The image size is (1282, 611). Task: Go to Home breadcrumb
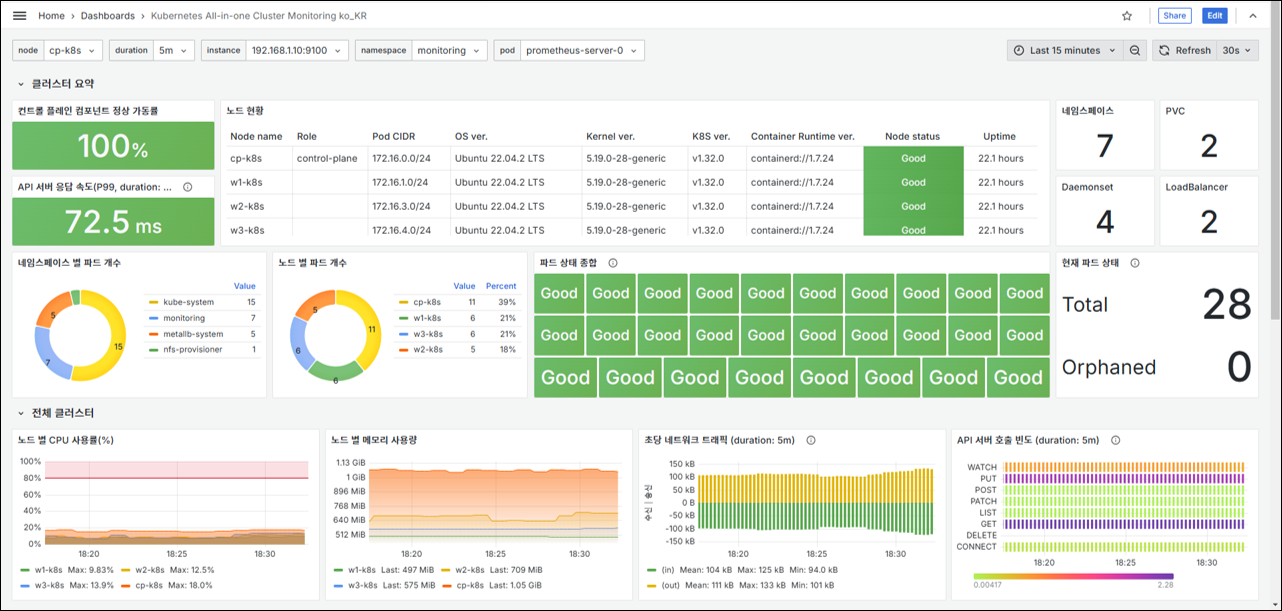tap(51, 16)
